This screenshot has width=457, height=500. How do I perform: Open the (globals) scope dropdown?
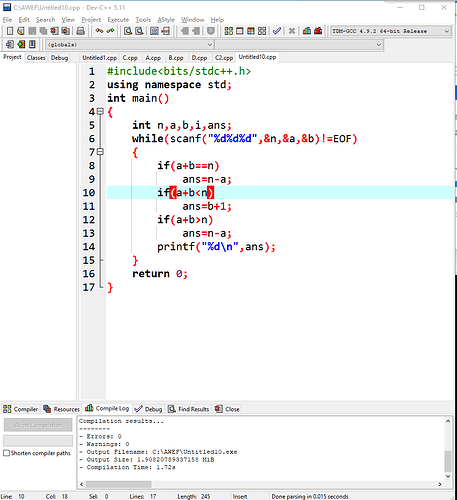point(129,44)
